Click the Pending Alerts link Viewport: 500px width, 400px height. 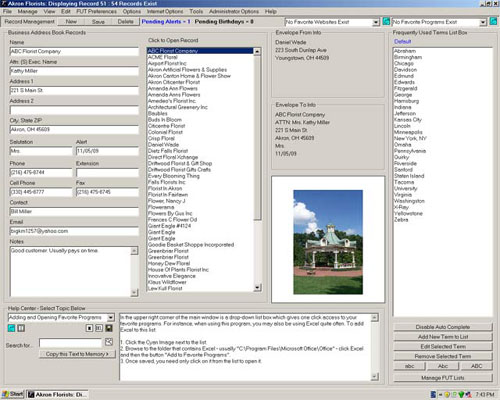click(166, 22)
